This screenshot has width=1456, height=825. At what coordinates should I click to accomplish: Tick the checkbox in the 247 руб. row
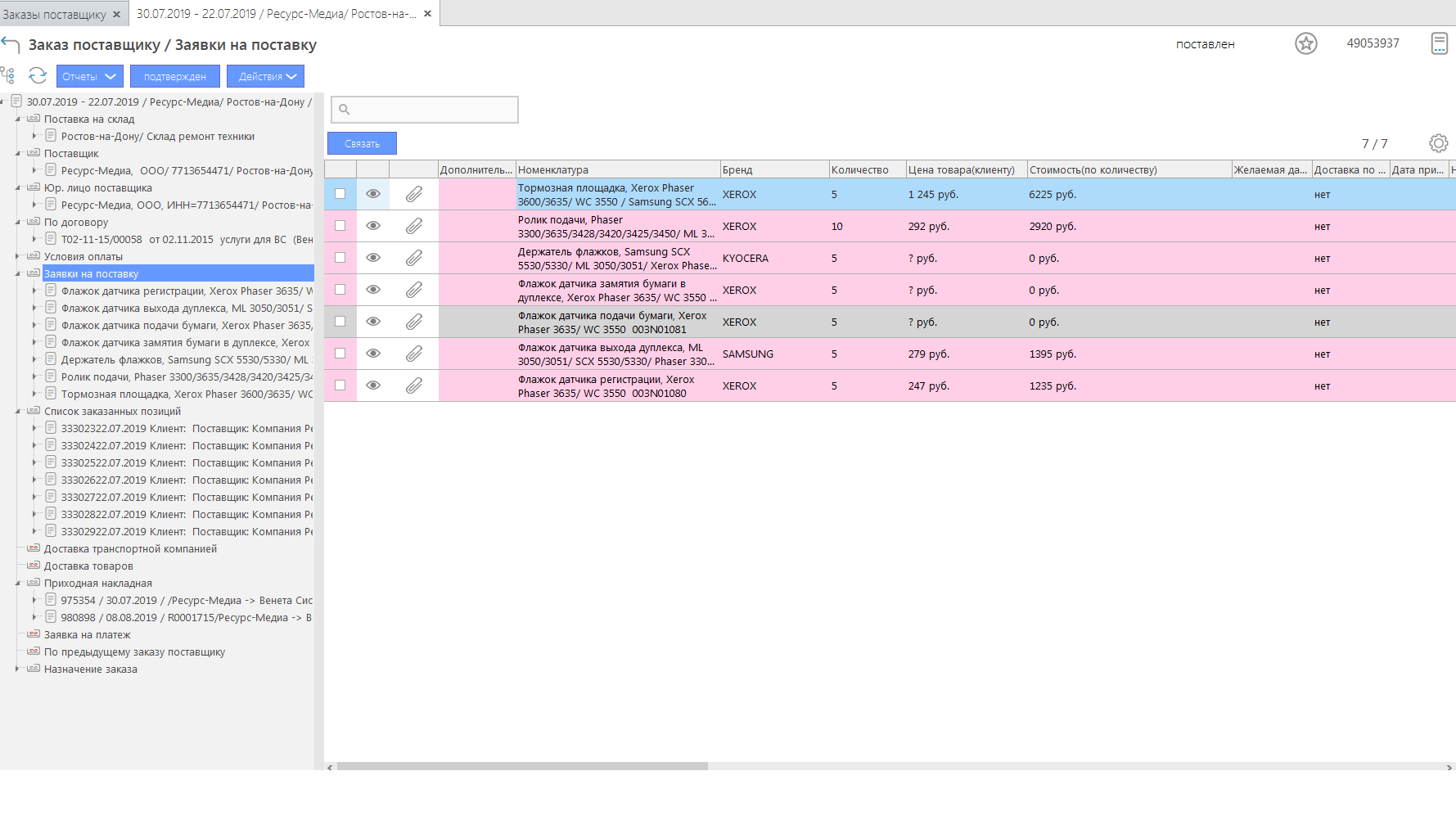(x=340, y=385)
